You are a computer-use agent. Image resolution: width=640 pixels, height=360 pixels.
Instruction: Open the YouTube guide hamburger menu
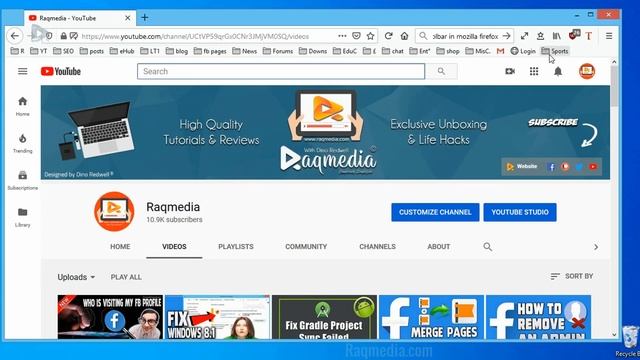[x=22, y=71]
